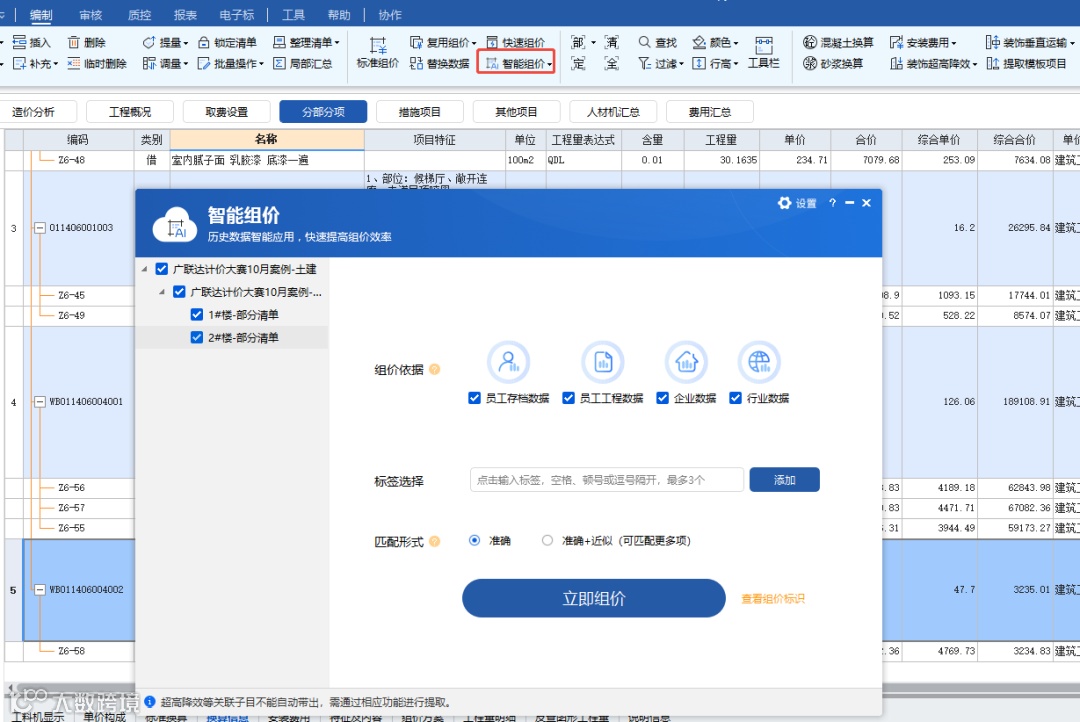Click the 混凝土换算 concrete conversion tool

pyautogui.click(x=838, y=43)
